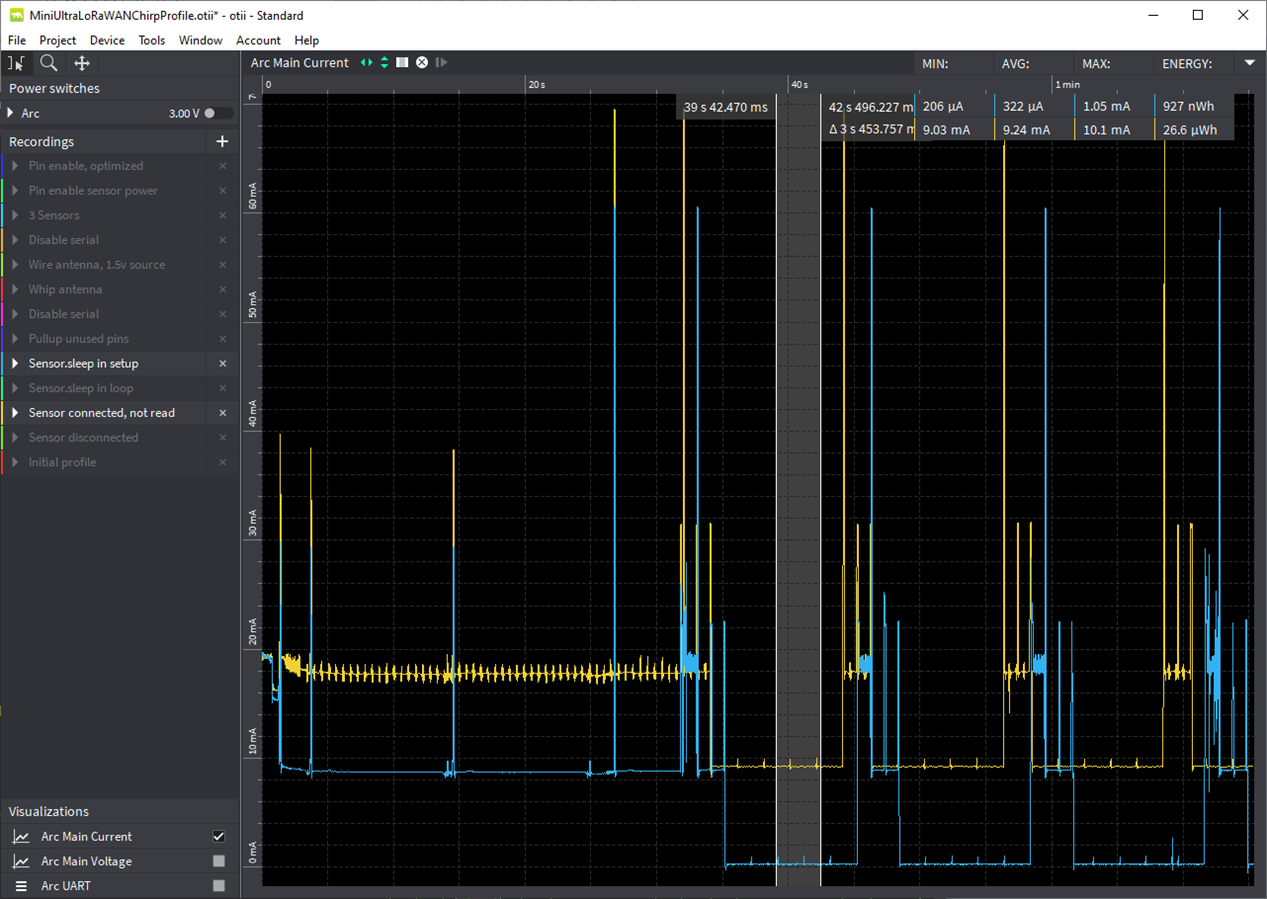Activate the magnifier zoom tool
This screenshot has width=1267, height=899.
pyautogui.click(x=48, y=63)
